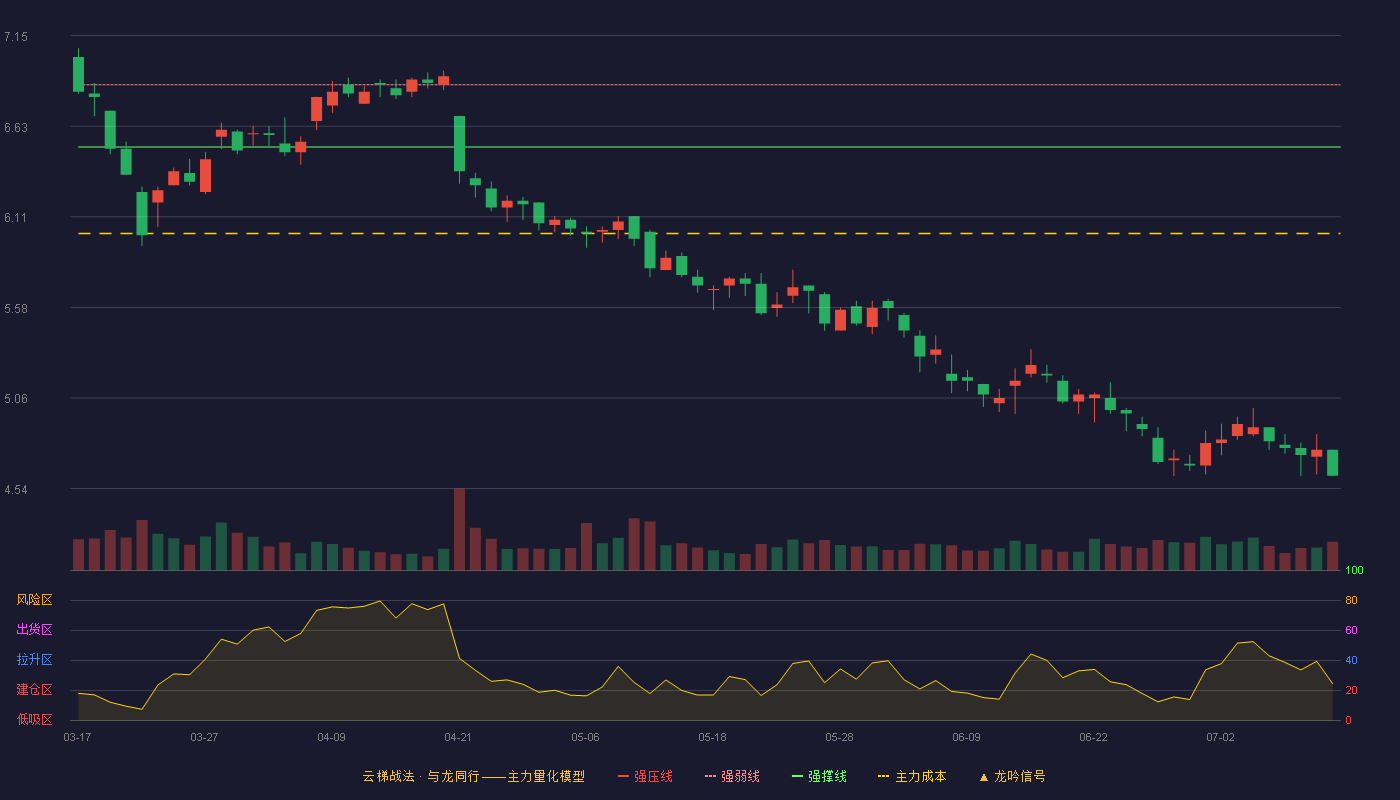The width and height of the screenshot is (1400, 800).
Task: Toggle the 强撑线 legend entry
Action: (819, 776)
